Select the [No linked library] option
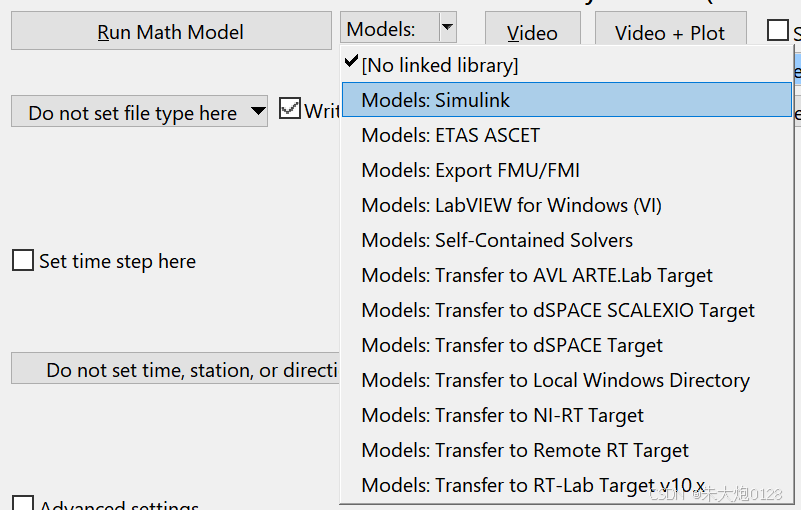 567,65
